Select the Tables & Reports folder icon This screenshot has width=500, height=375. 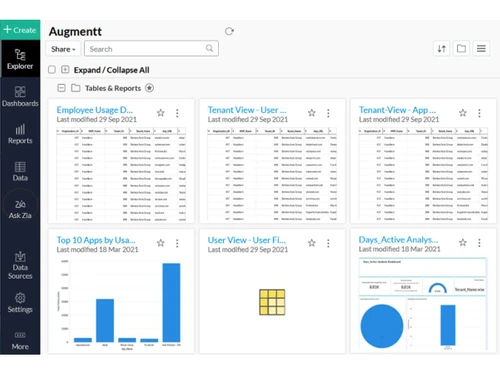click(x=76, y=88)
